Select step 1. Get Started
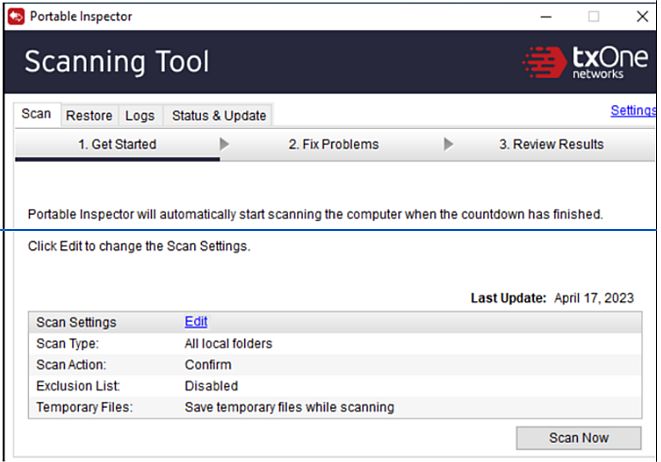 tap(117, 144)
